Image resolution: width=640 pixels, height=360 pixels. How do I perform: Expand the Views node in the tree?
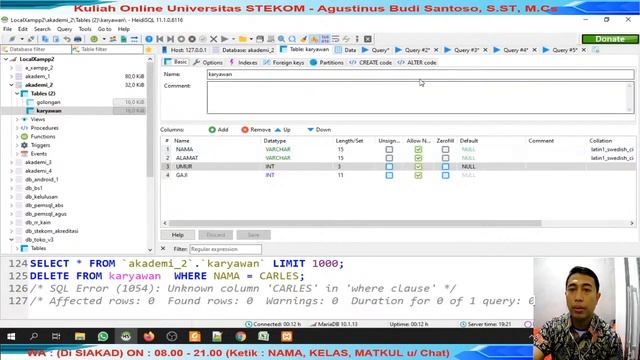click(17, 119)
